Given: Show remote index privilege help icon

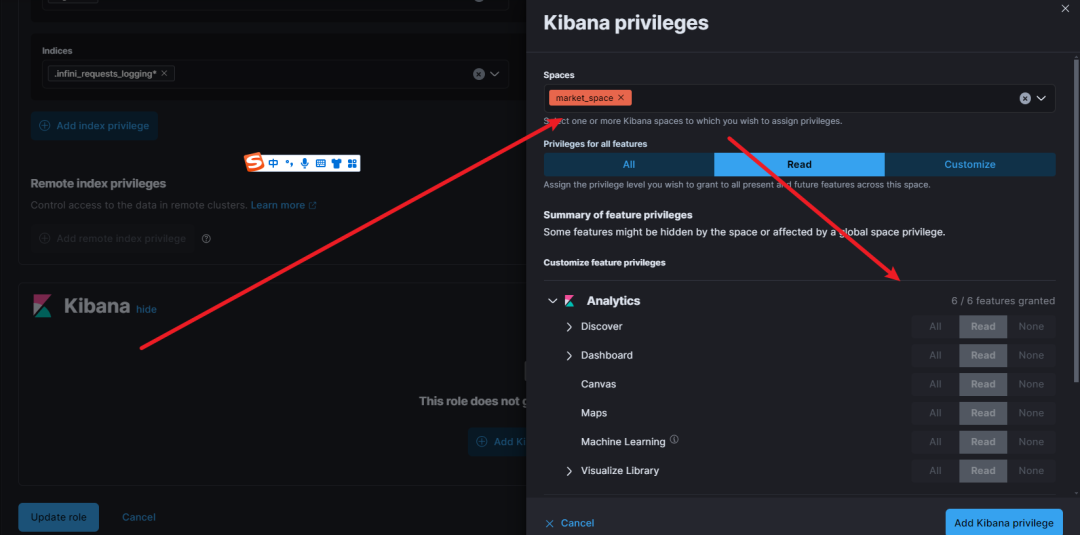Looking at the screenshot, I should tap(206, 239).
